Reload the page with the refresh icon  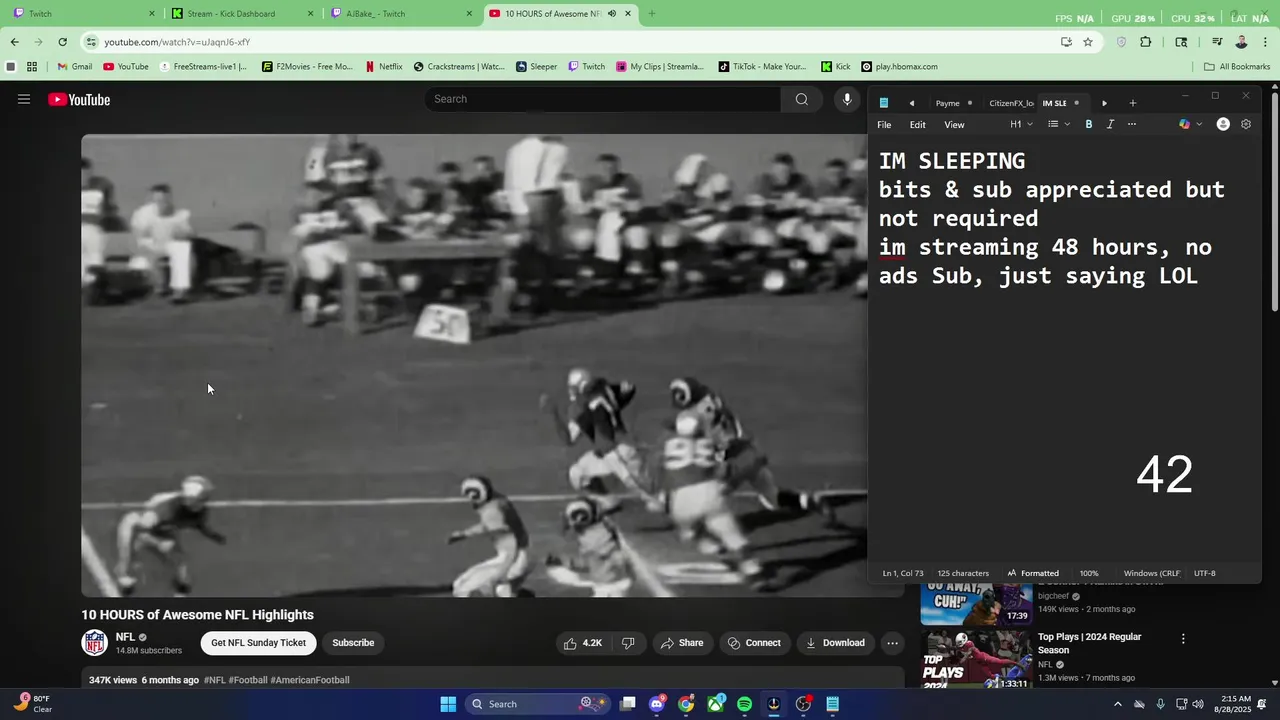(63, 42)
